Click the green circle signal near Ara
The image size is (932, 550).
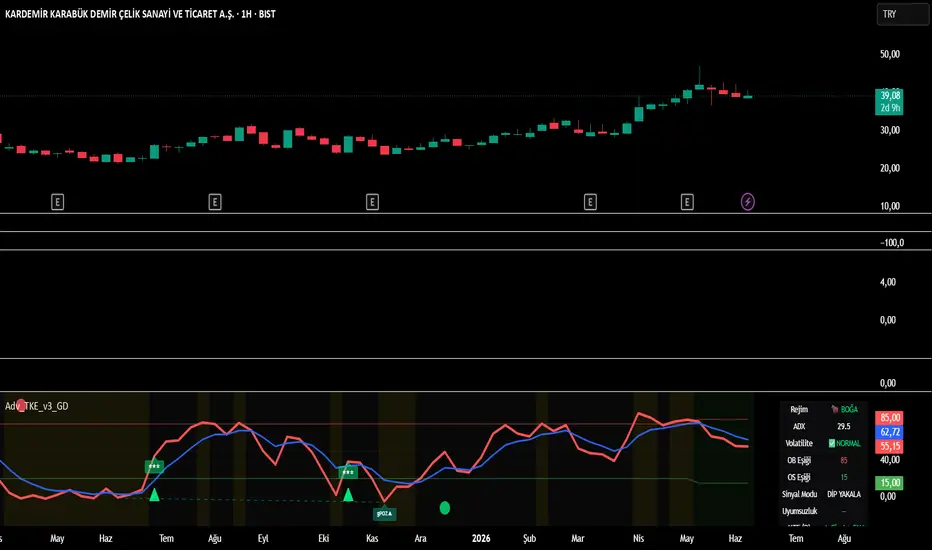click(445, 508)
